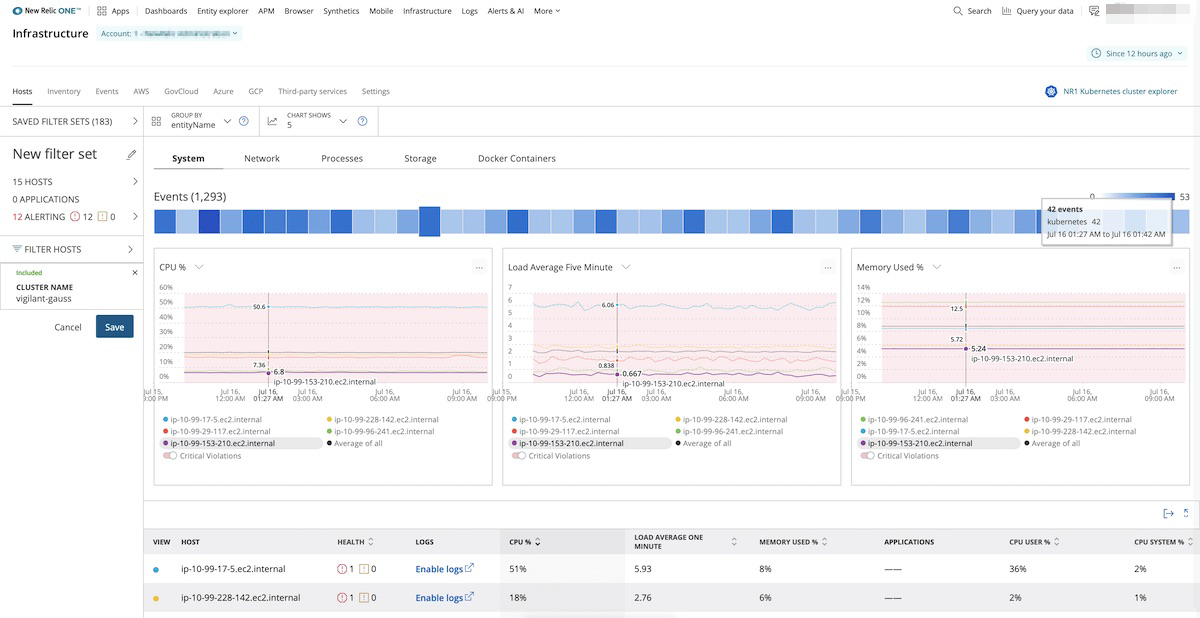This screenshot has width=1200, height=618.
Task: Sort by the Load Average One Minute column
Action: click(x=734, y=542)
